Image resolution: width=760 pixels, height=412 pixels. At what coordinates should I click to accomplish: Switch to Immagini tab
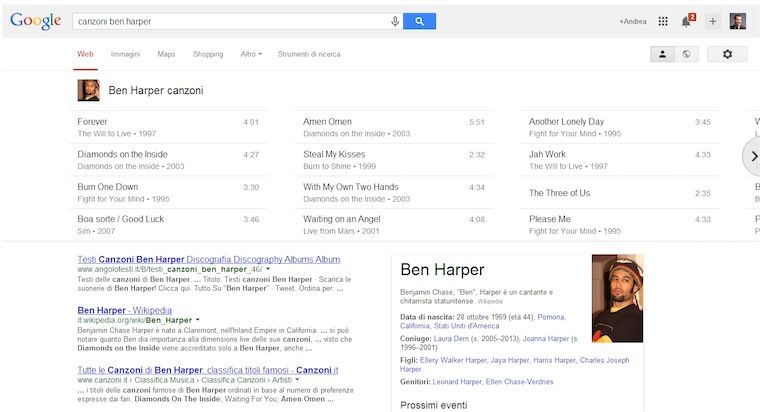click(125, 54)
